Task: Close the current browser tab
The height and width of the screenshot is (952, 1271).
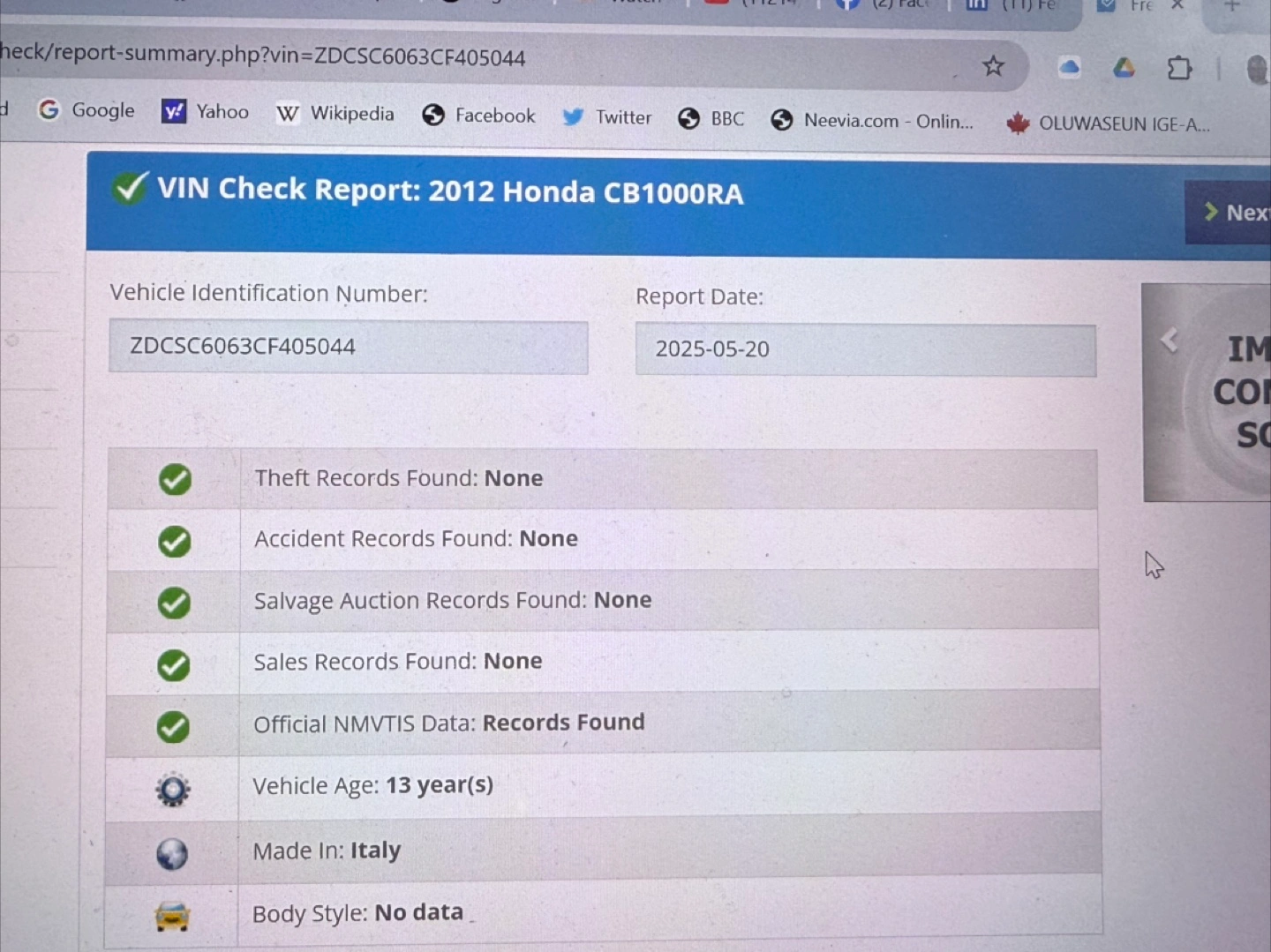Action: (x=1177, y=5)
